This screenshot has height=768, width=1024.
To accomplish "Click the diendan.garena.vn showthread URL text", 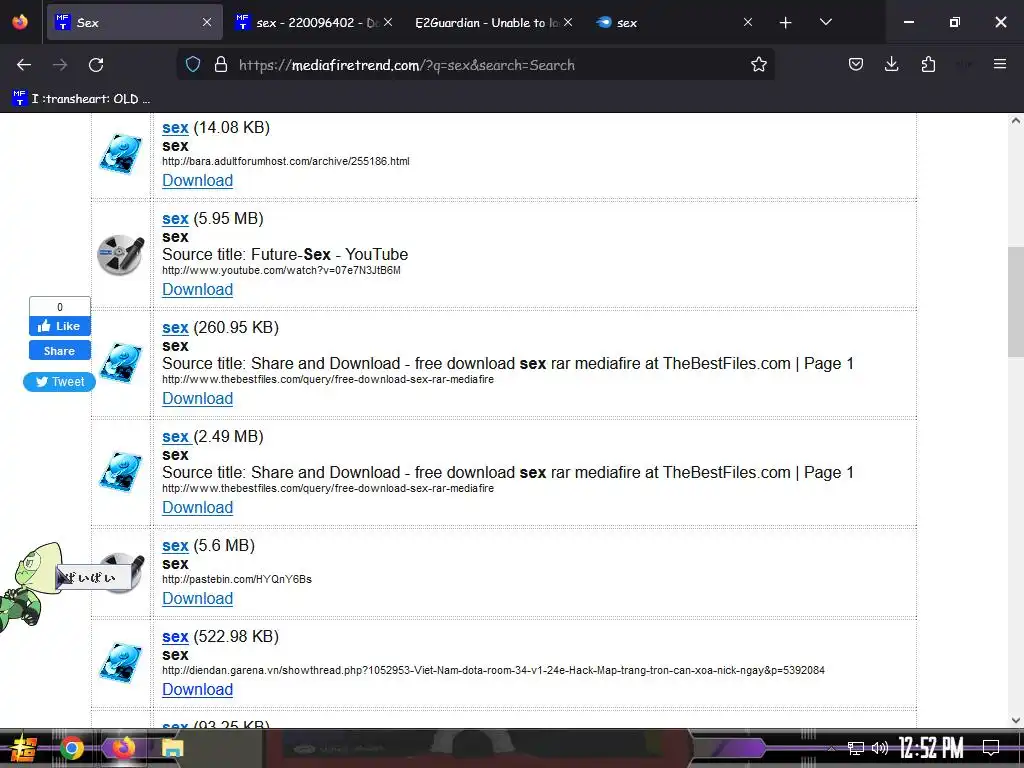I will 493,670.
